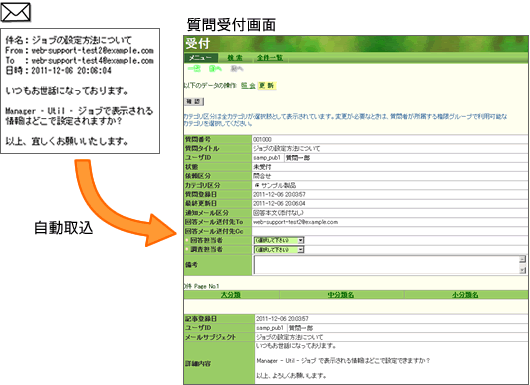This screenshot has height=385, width=530.
Task: Click the 備考 scrollbar down arrow
Action: 523,270
